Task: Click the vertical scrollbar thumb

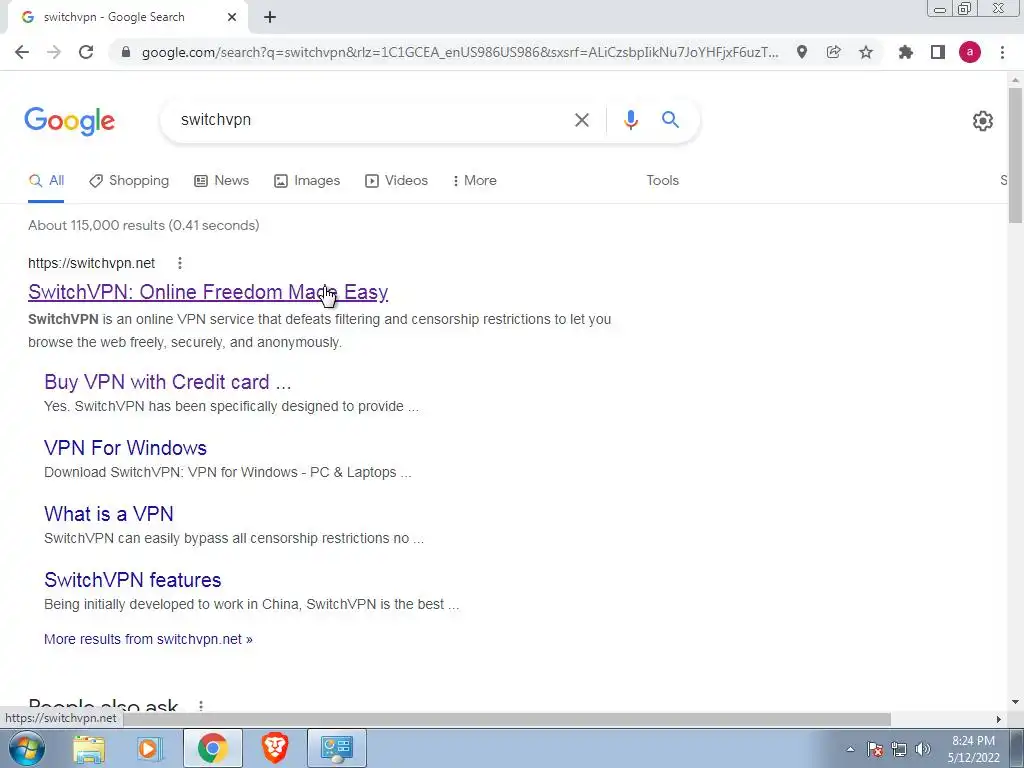Action: coord(1015,155)
